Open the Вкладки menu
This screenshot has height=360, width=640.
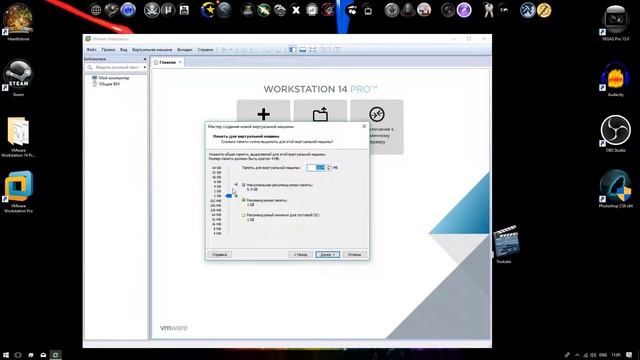point(184,50)
